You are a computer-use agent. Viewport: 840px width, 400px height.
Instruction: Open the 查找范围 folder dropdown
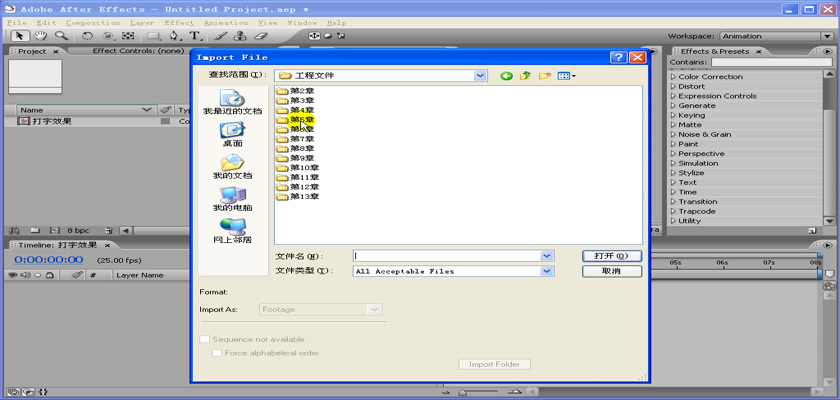[x=481, y=76]
